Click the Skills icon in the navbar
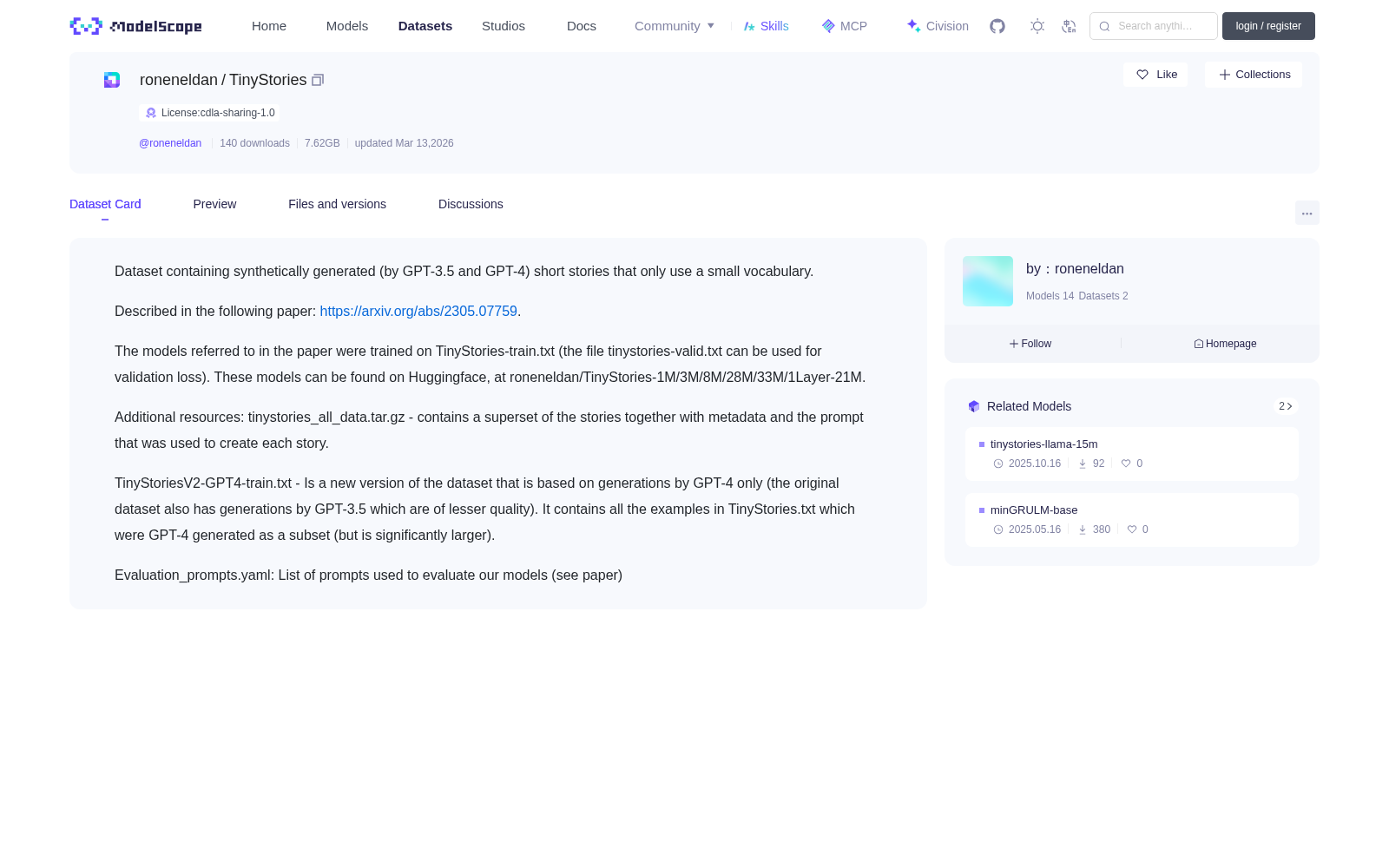This screenshot has width=1389, height=868. tap(749, 26)
